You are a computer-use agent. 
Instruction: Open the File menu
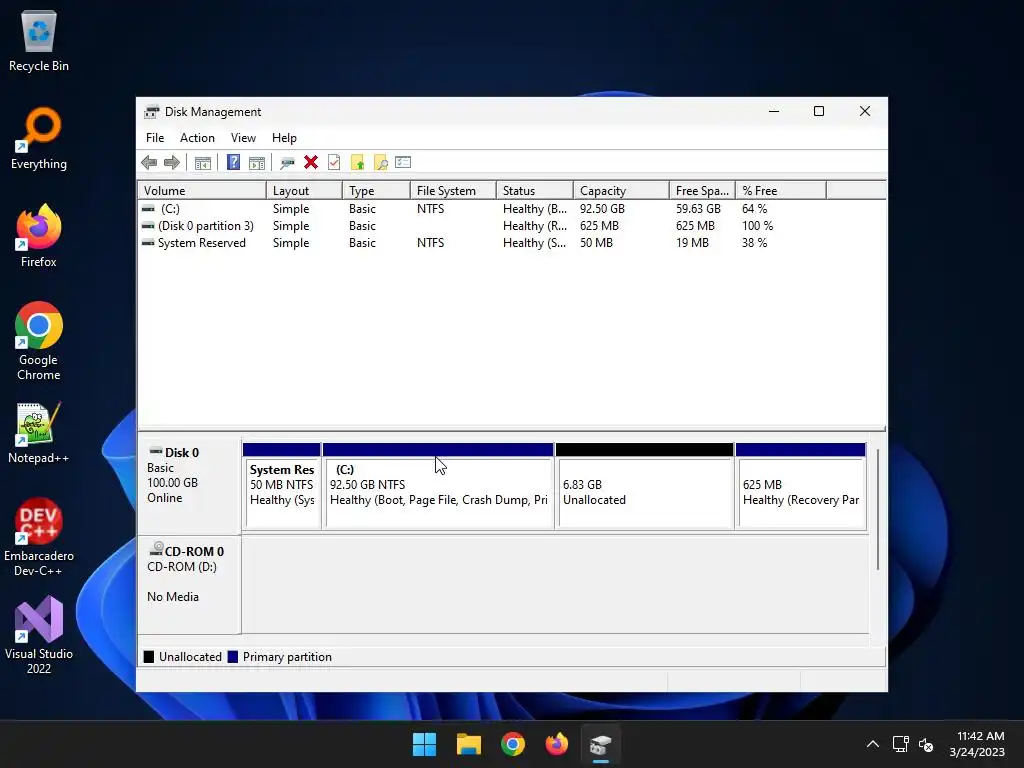point(155,138)
